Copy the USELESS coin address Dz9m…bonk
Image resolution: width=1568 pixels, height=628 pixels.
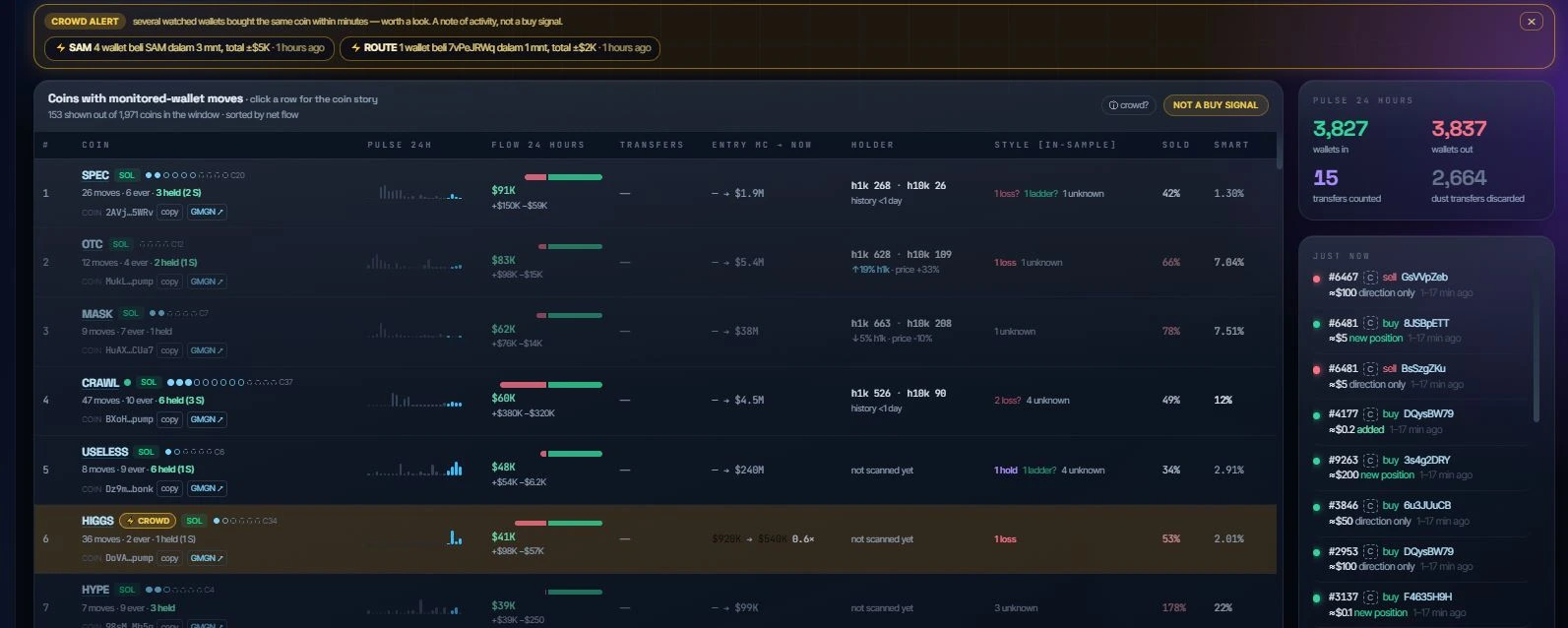(170, 488)
